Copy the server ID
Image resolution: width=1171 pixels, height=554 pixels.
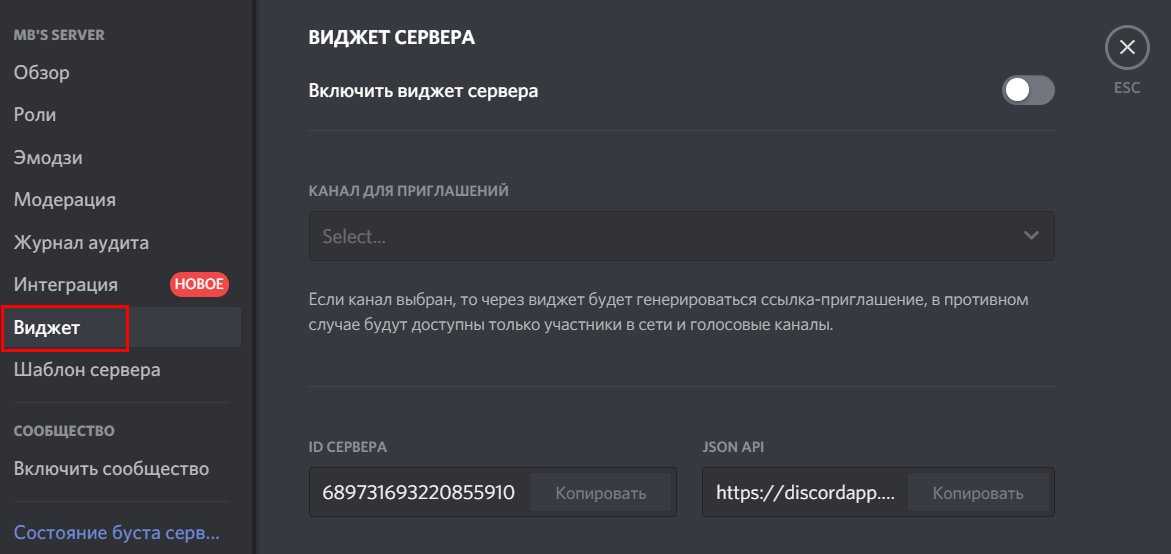600,493
